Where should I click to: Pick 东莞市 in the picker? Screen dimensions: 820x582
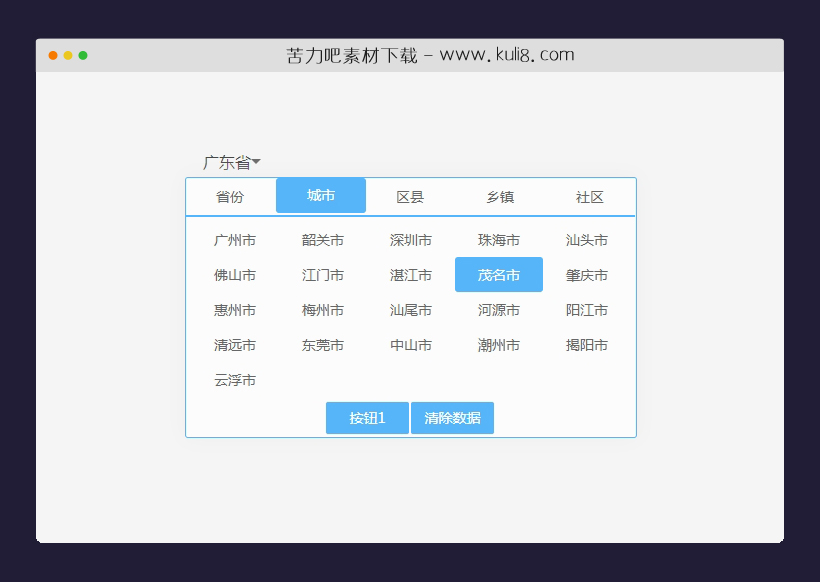(x=322, y=345)
